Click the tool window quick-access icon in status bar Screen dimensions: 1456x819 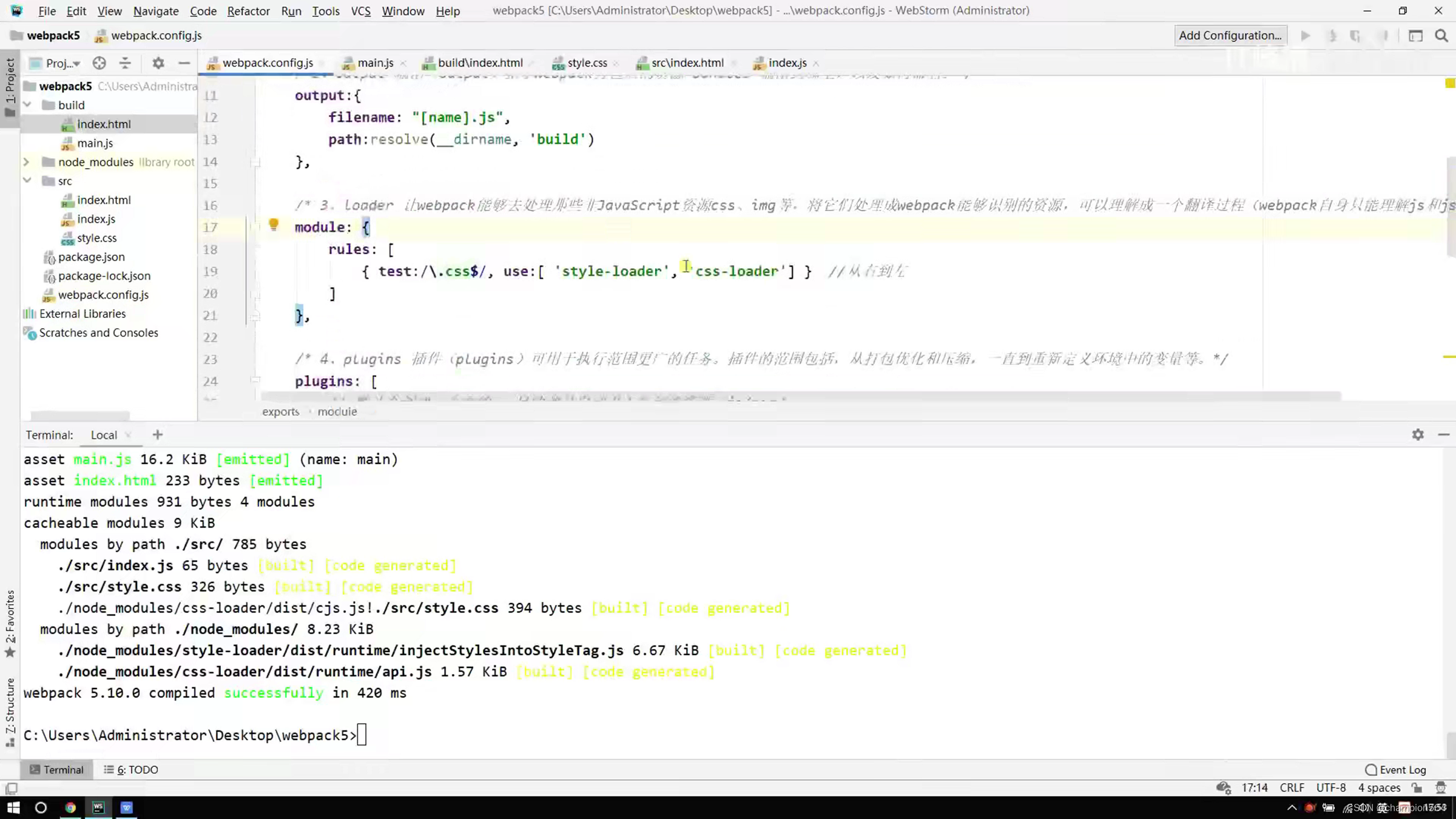click(12, 788)
